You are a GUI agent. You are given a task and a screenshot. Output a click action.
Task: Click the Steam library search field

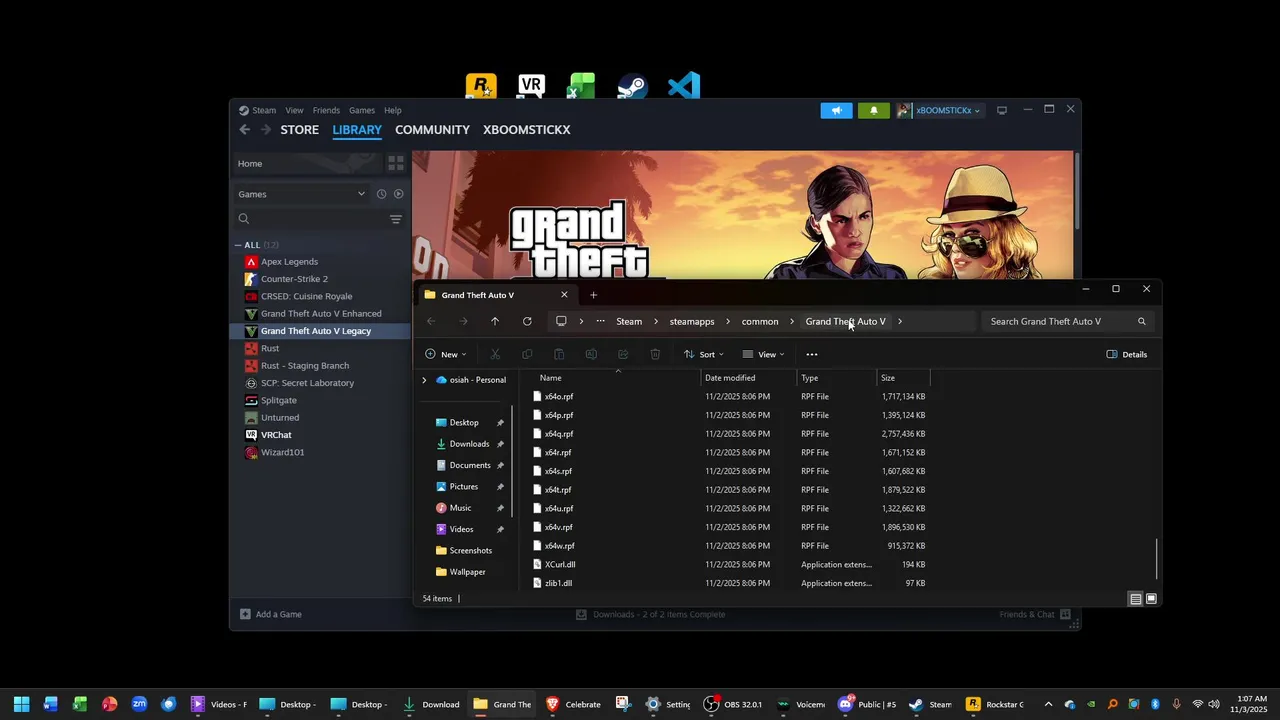pos(310,219)
